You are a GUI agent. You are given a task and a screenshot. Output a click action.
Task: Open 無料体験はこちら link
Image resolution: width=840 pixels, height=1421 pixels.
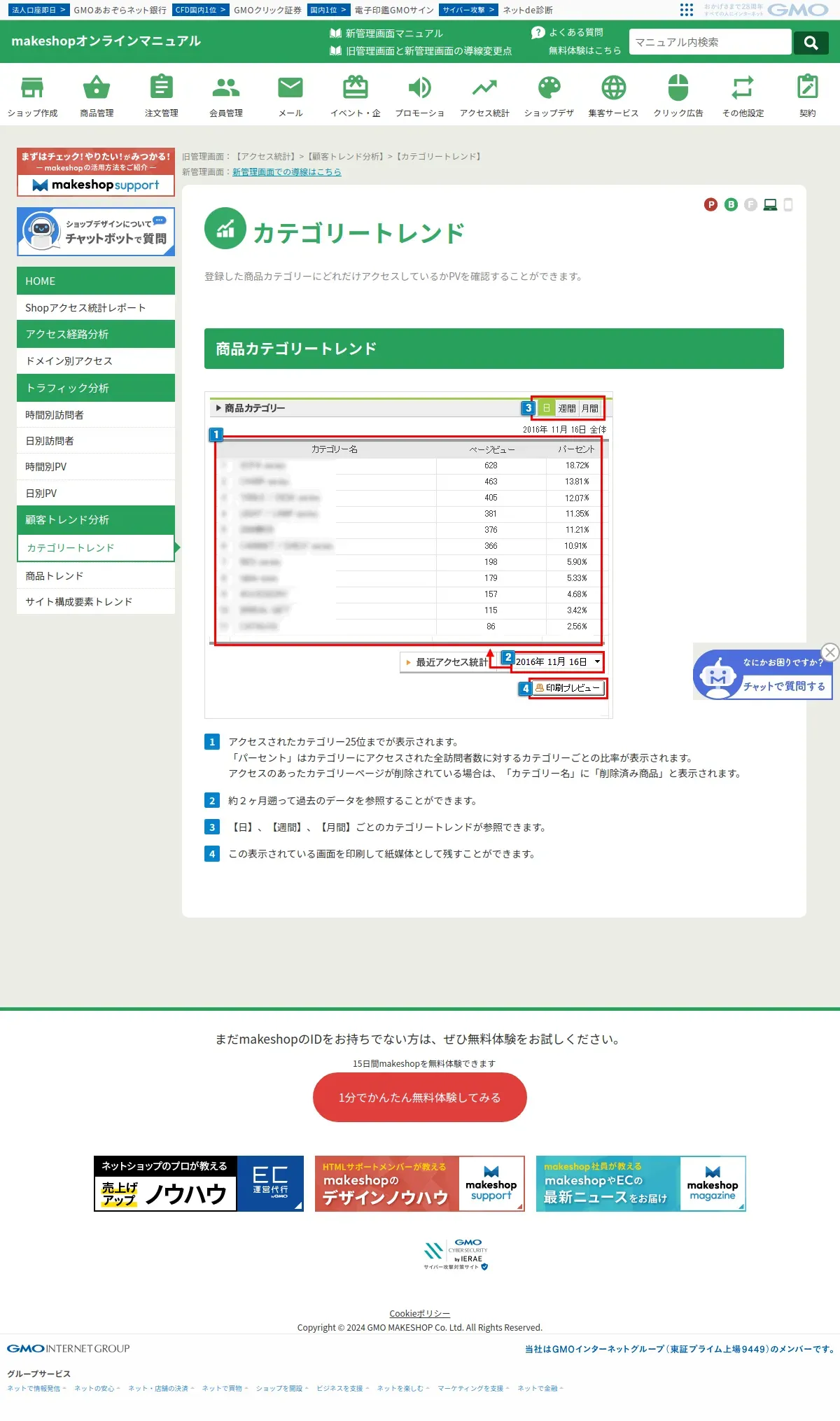(584, 50)
